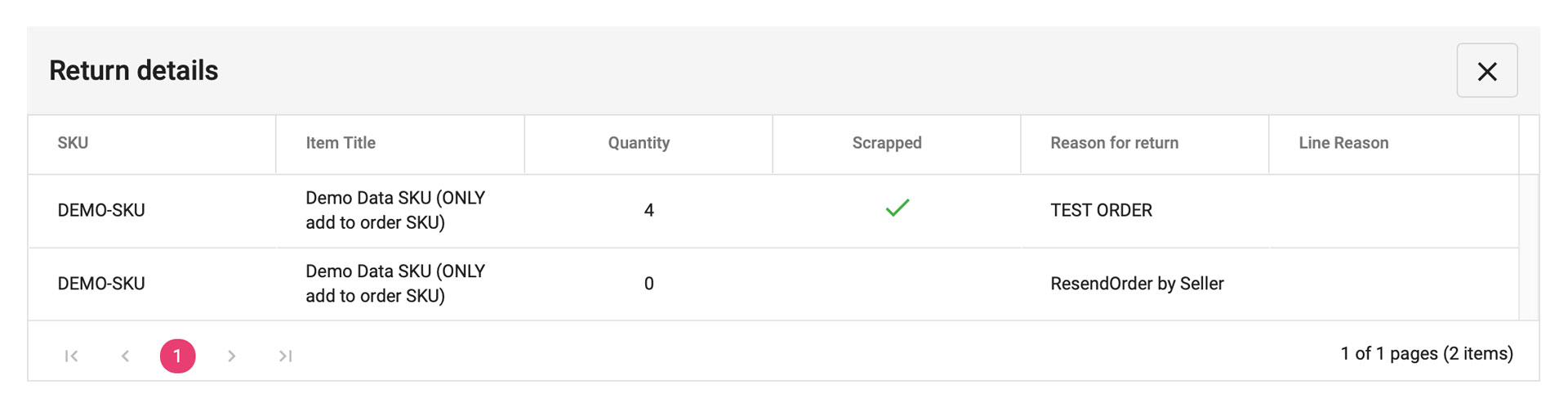Click the quantity 4 cell
The image size is (1568, 412).
(x=648, y=210)
